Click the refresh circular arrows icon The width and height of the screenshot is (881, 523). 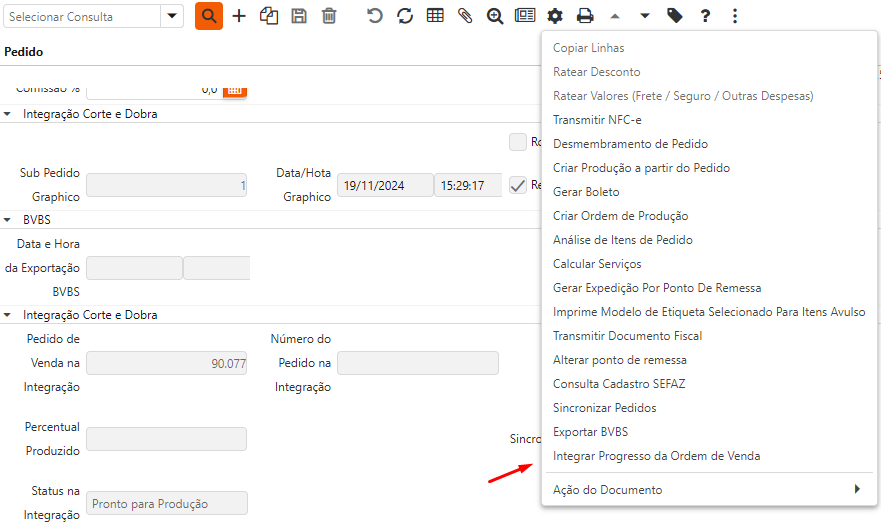click(405, 16)
